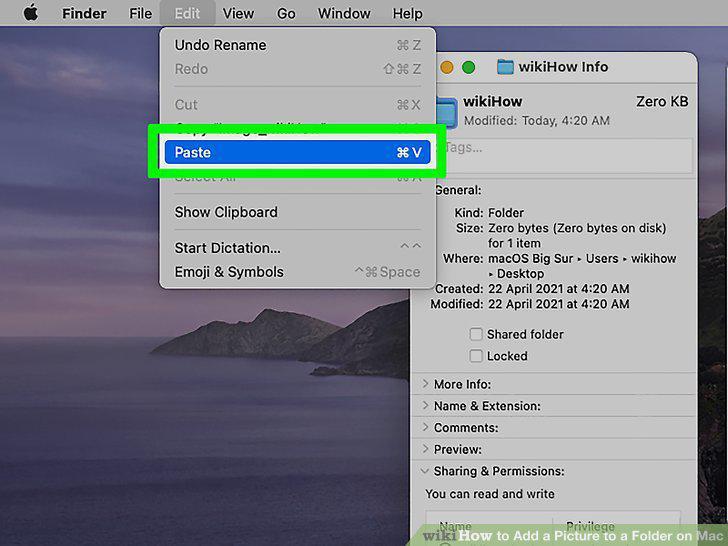
Task: Click the Zero KB size label
Action: coord(662,101)
